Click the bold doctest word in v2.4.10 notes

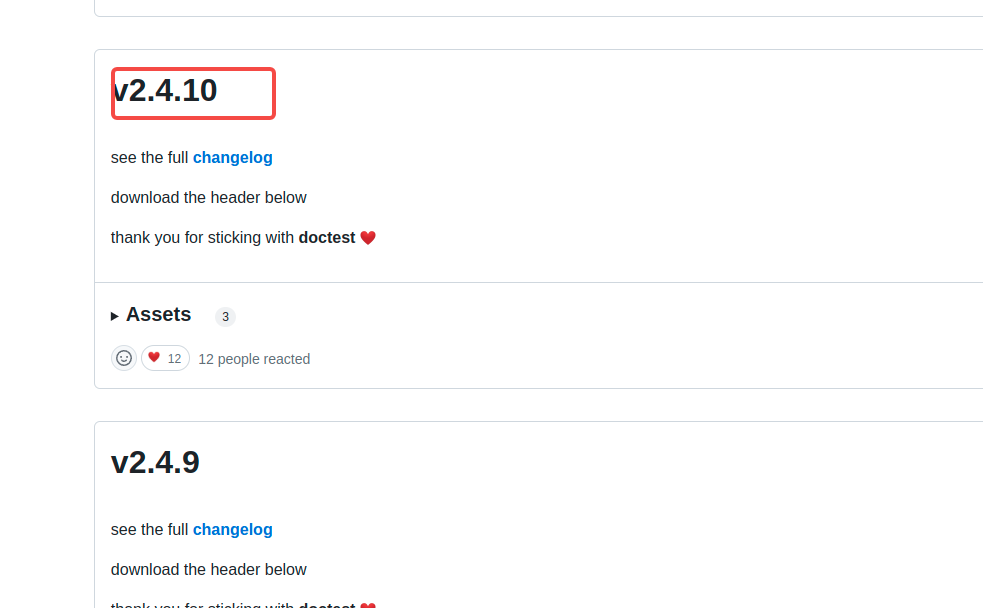[327, 238]
